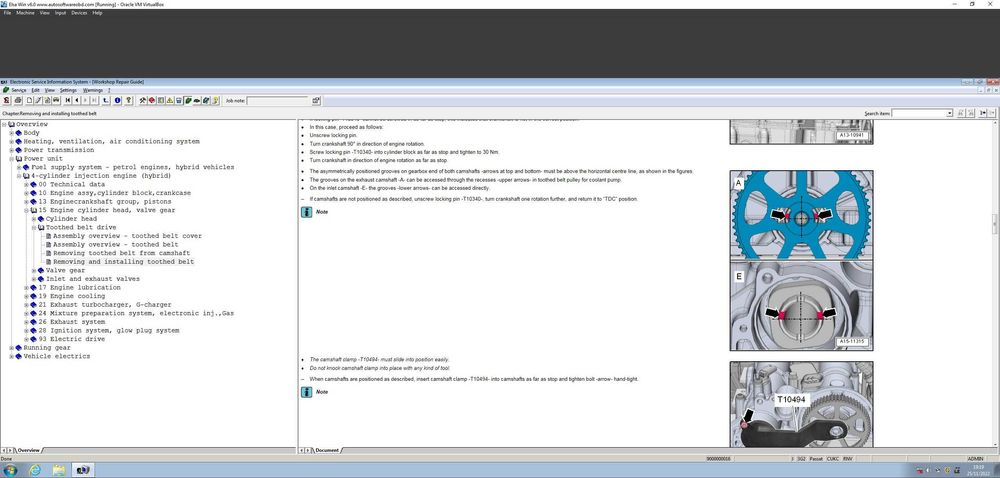Click the first ElsaWin toolbar icon
The width and height of the screenshot is (1000, 478).
point(6,101)
